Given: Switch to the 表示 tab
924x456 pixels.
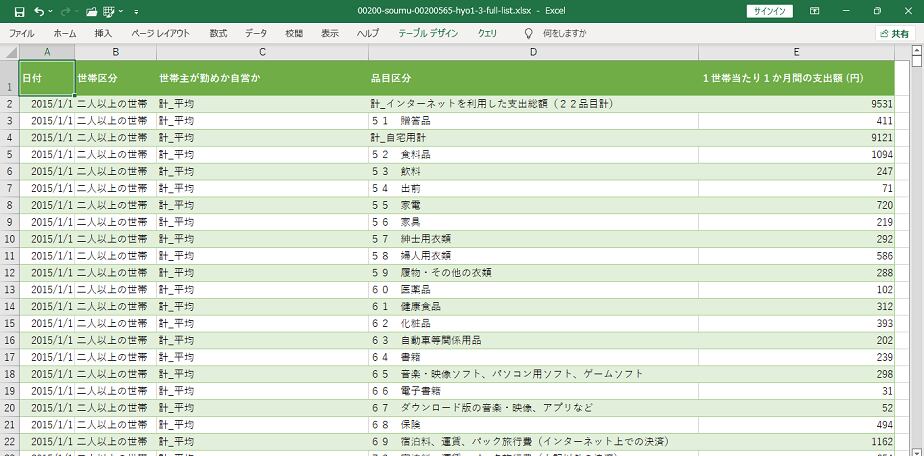Looking at the screenshot, I should coord(330,34).
